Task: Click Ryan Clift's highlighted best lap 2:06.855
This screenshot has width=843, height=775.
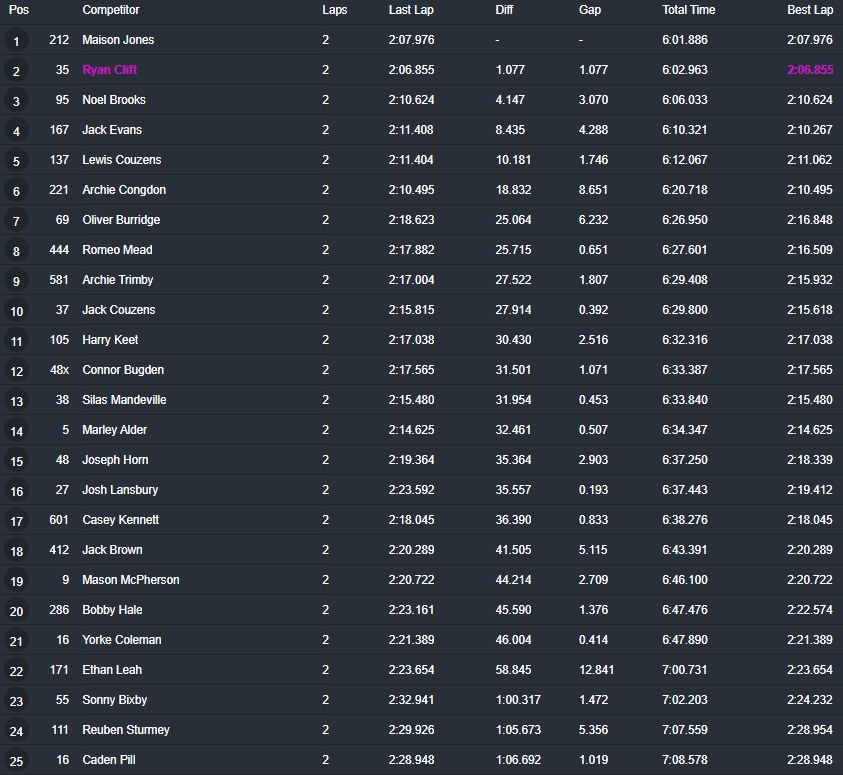Action: [x=809, y=70]
